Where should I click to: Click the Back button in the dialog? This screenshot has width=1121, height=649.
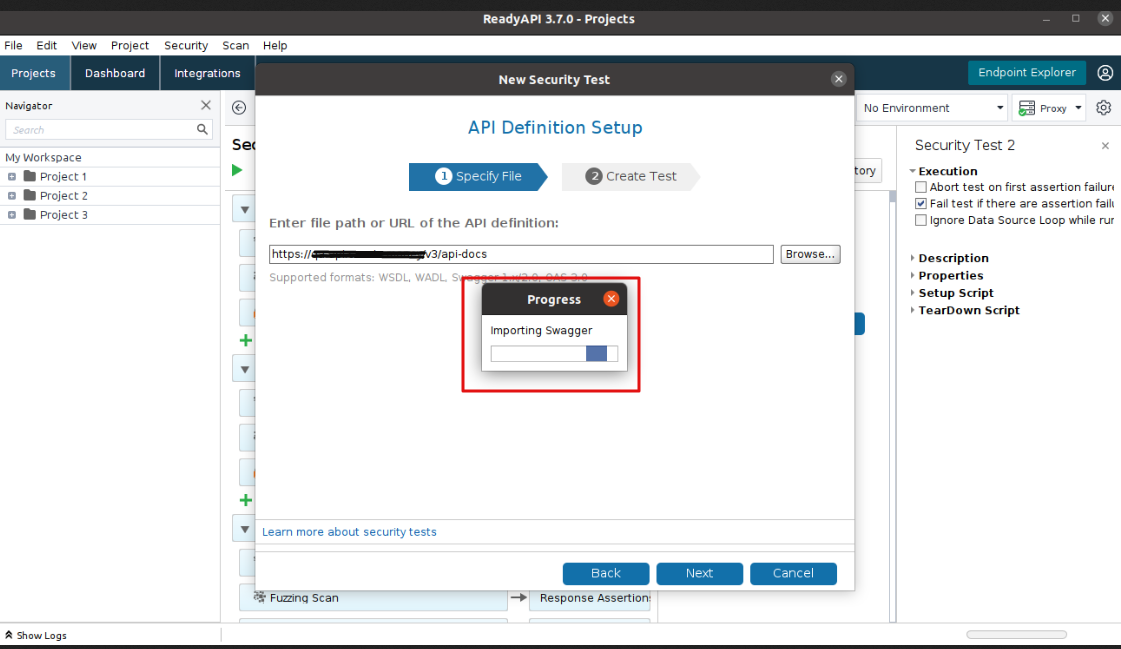(x=606, y=573)
